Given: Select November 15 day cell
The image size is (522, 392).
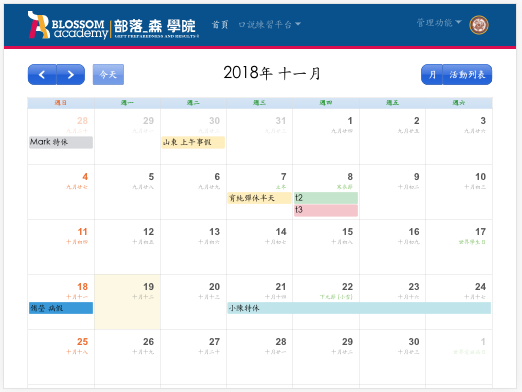Looking at the screenshot, I should [x=326, y=247].
